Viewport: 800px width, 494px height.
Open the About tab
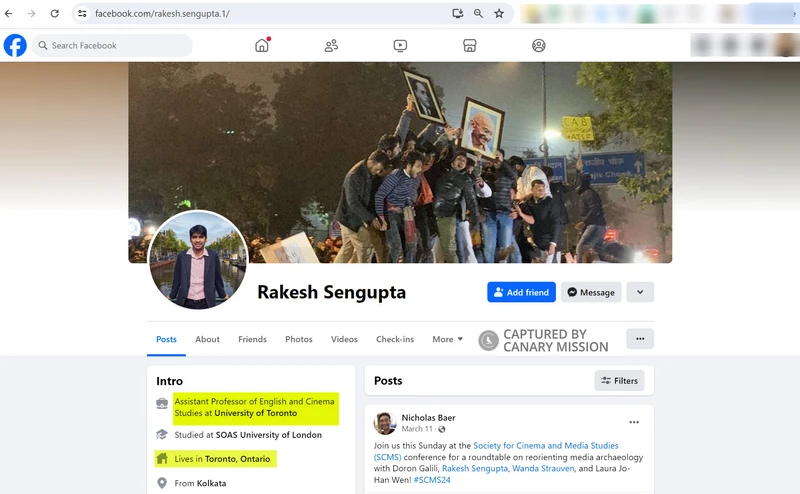point(207,339)
